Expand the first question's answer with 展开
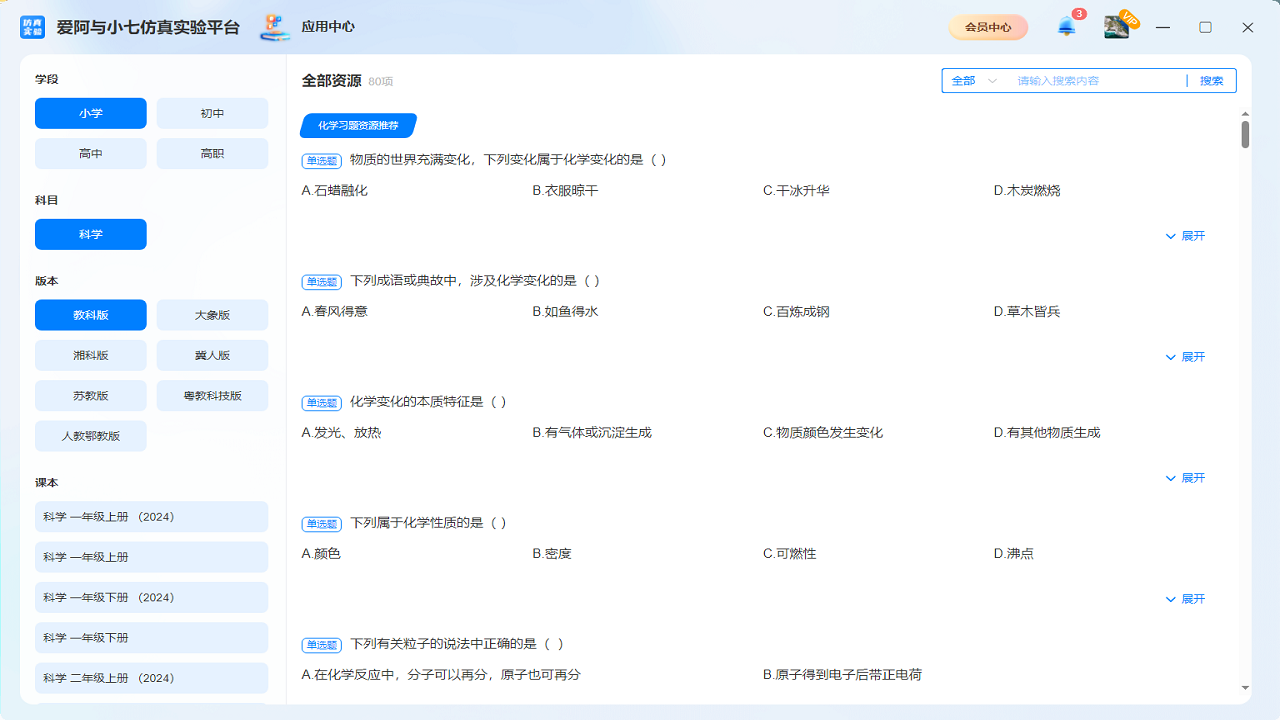The width and height of the screenshot is (1280, 720). [x=1184, y=236]
